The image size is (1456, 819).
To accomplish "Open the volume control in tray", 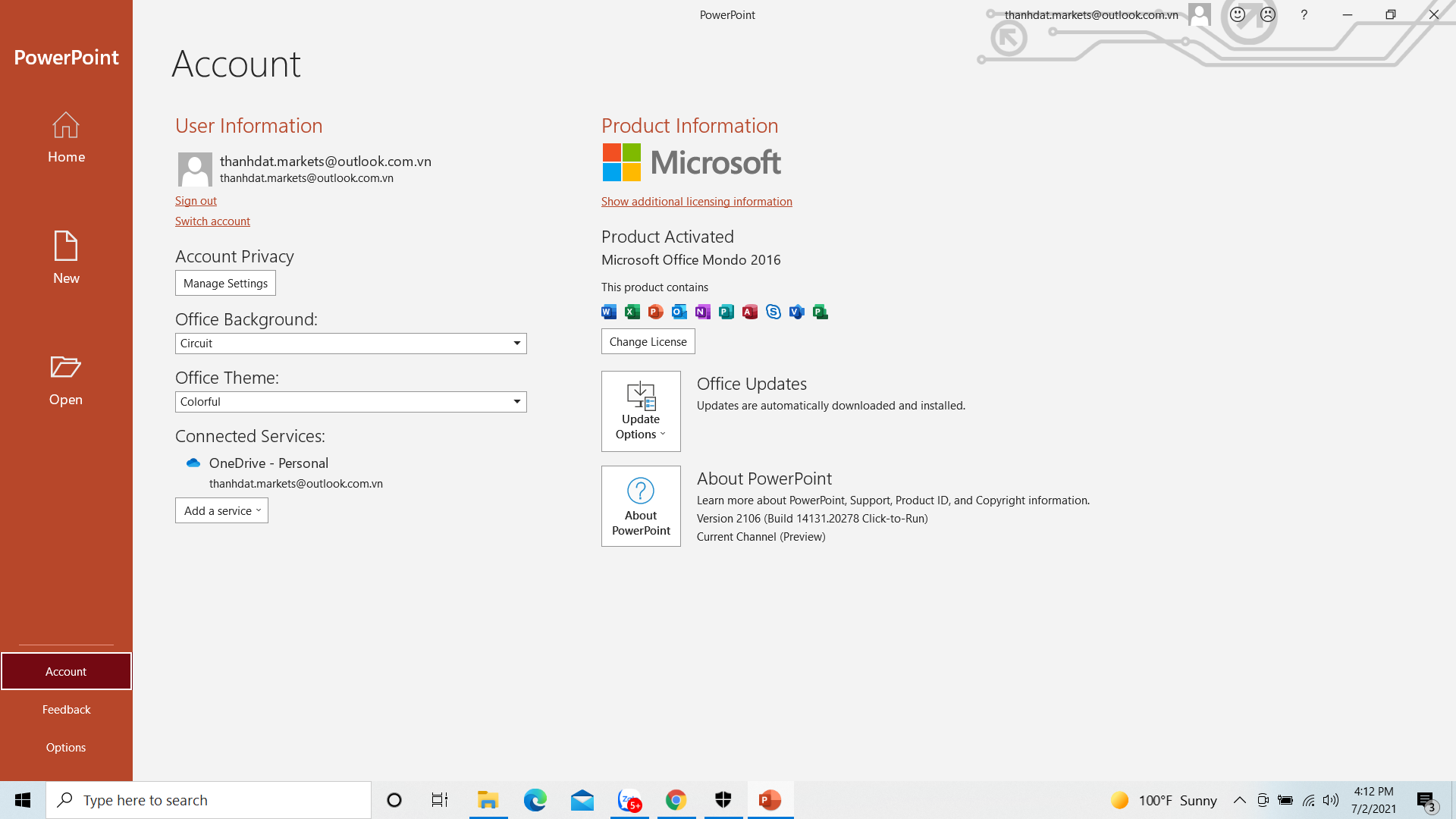I will point(1331,800).
